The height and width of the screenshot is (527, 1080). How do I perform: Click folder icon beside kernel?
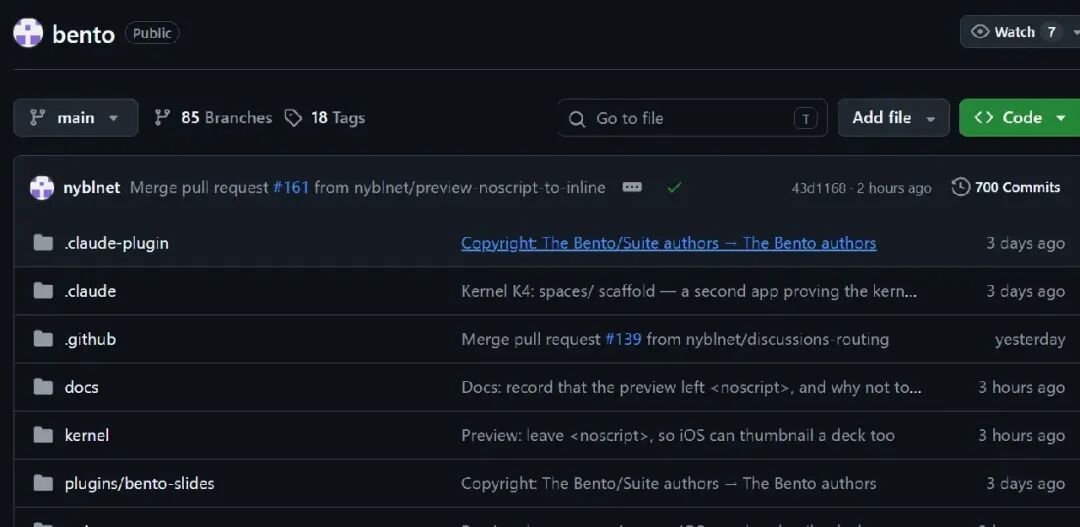43,435
